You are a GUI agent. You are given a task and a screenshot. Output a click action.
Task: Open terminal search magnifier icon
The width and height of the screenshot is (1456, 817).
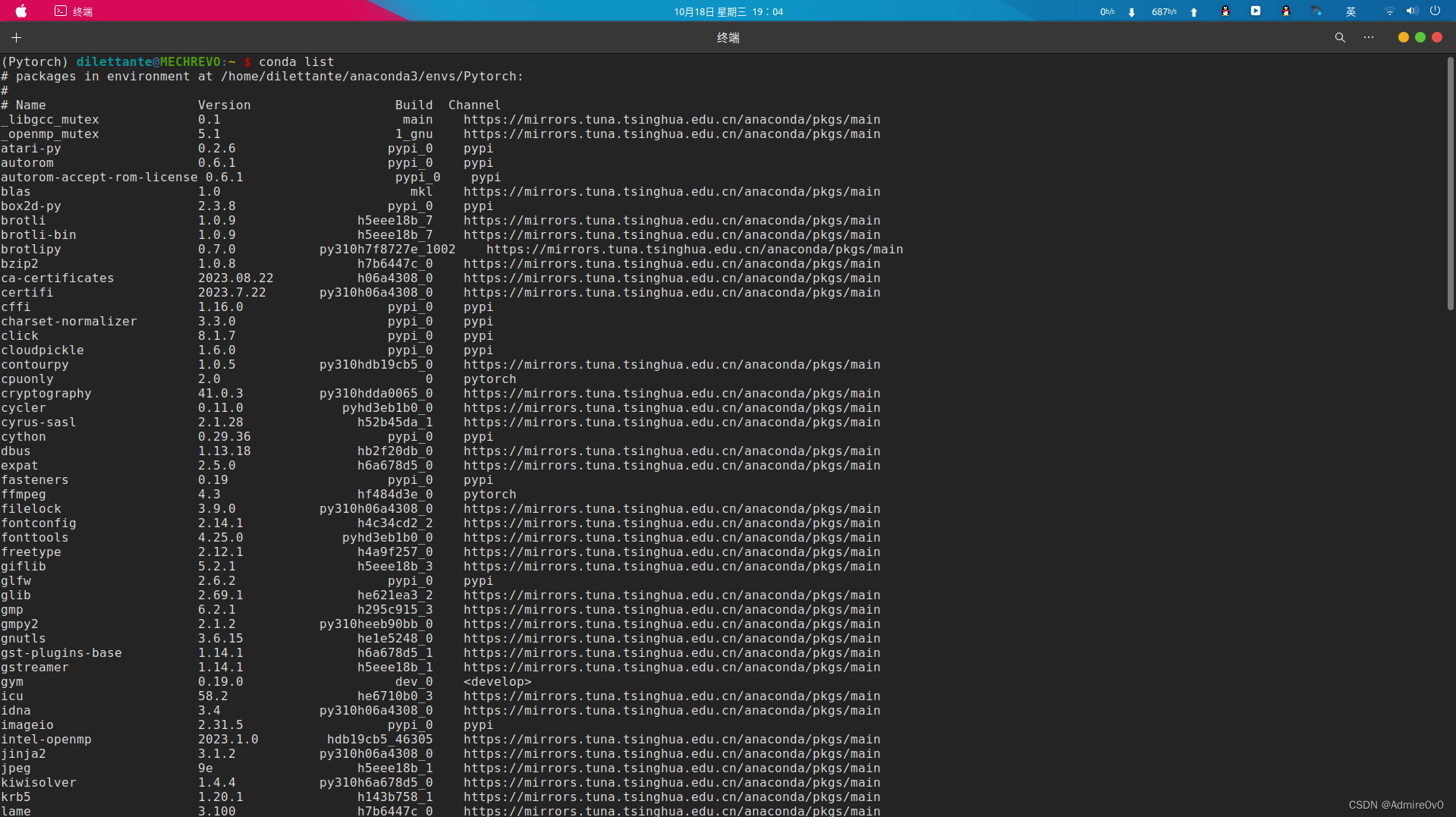1340,37
